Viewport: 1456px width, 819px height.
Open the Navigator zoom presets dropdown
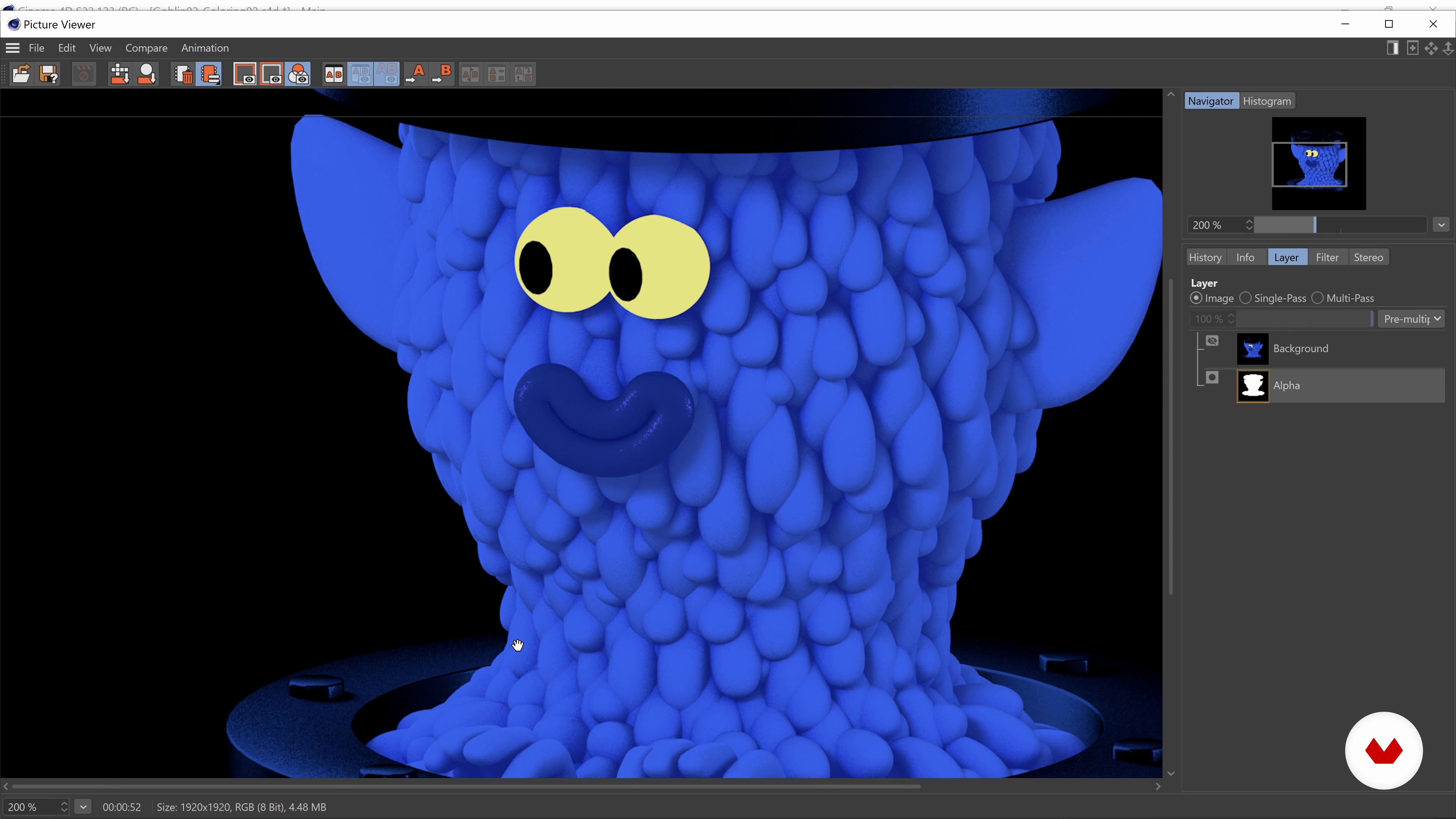coord(1441,225)
